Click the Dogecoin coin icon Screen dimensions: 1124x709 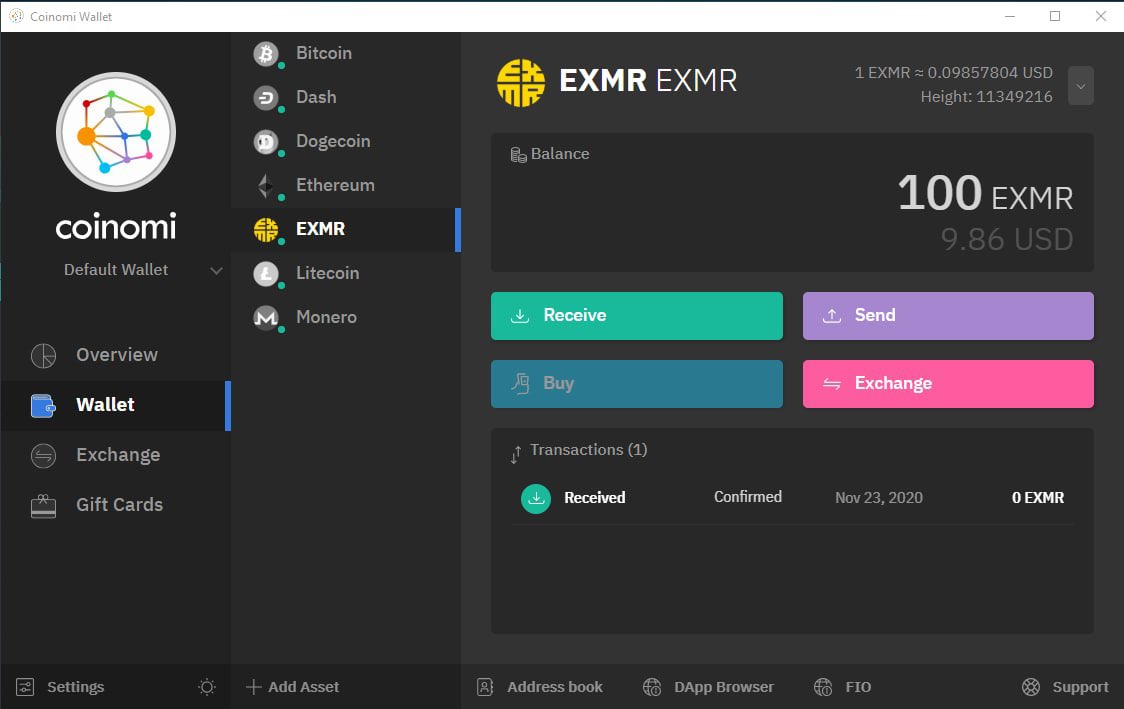coord(266,142)
